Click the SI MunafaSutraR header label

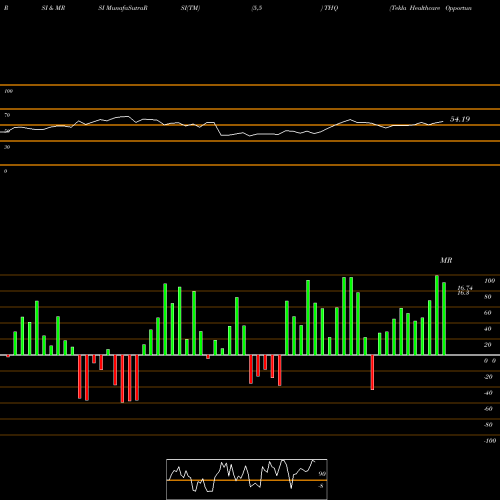click(x=123, y=8)
